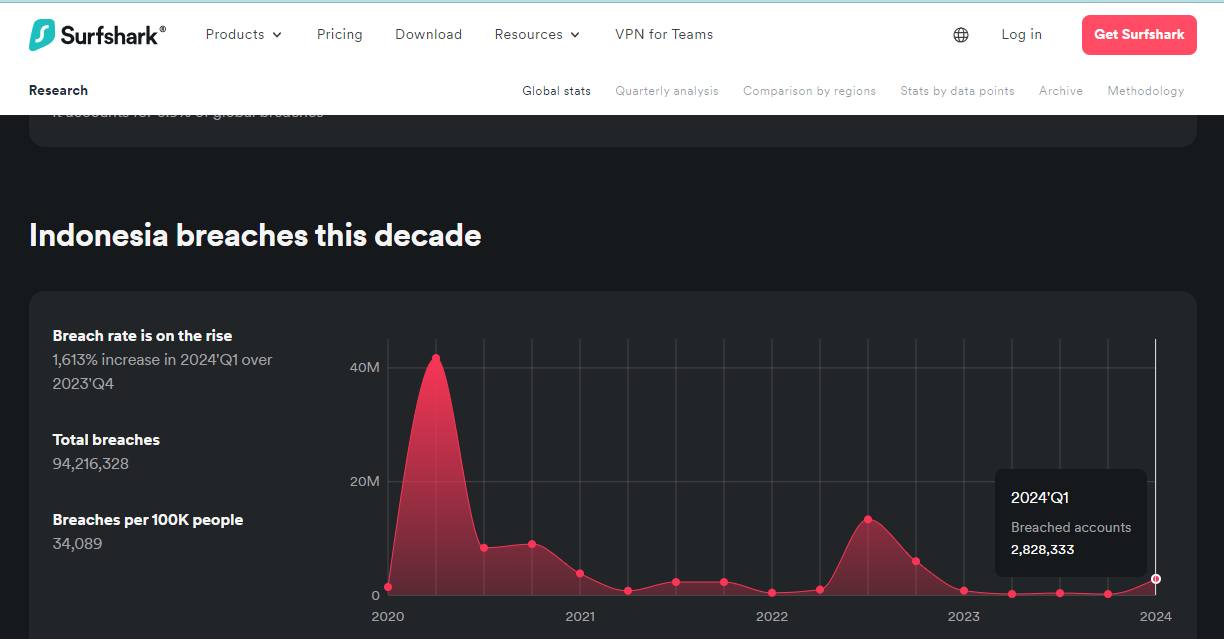Open the Pricing page
Viewport: 1224px width, 639px height.
tap(340, 35)
